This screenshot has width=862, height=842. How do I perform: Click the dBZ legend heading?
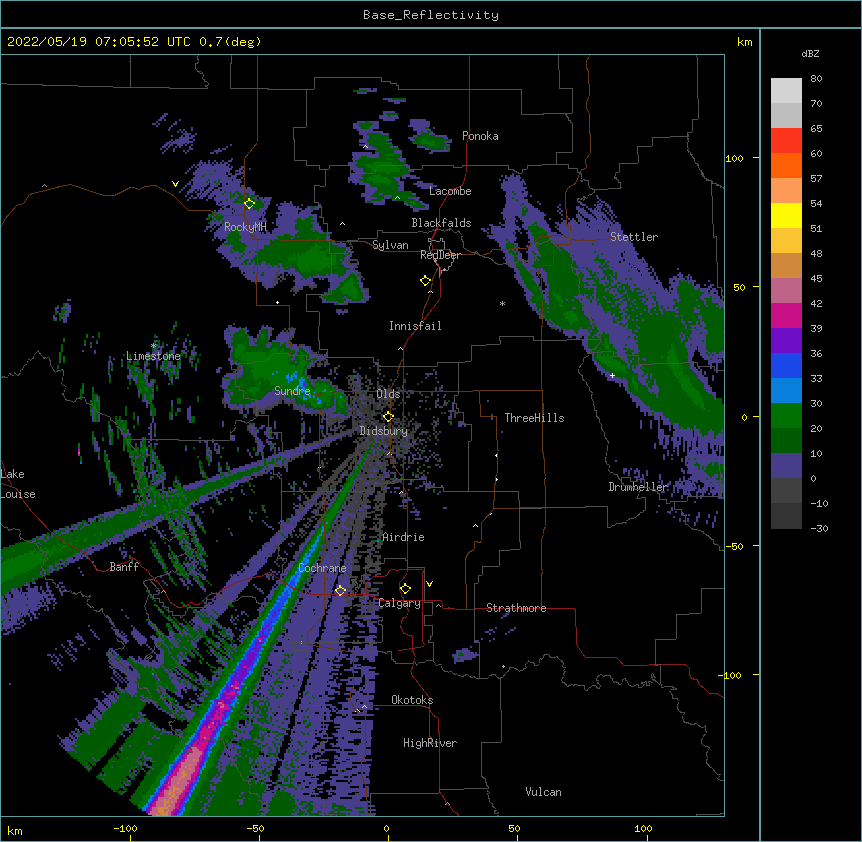point(810,54)
